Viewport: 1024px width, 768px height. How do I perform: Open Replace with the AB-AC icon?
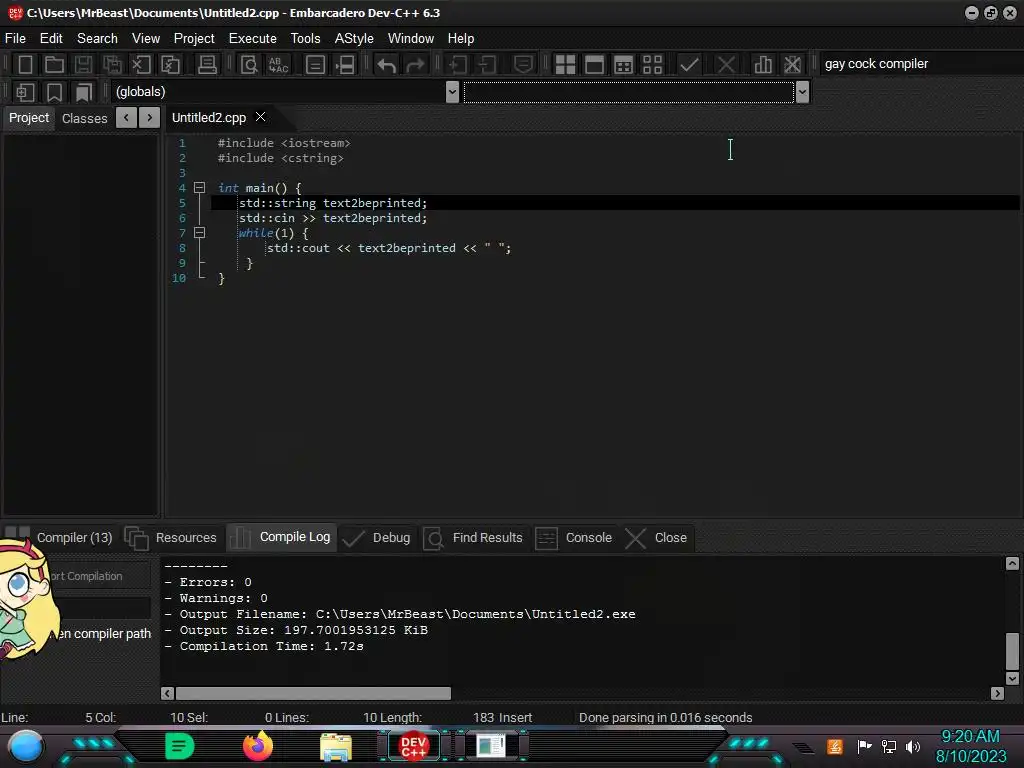[278, 64]
